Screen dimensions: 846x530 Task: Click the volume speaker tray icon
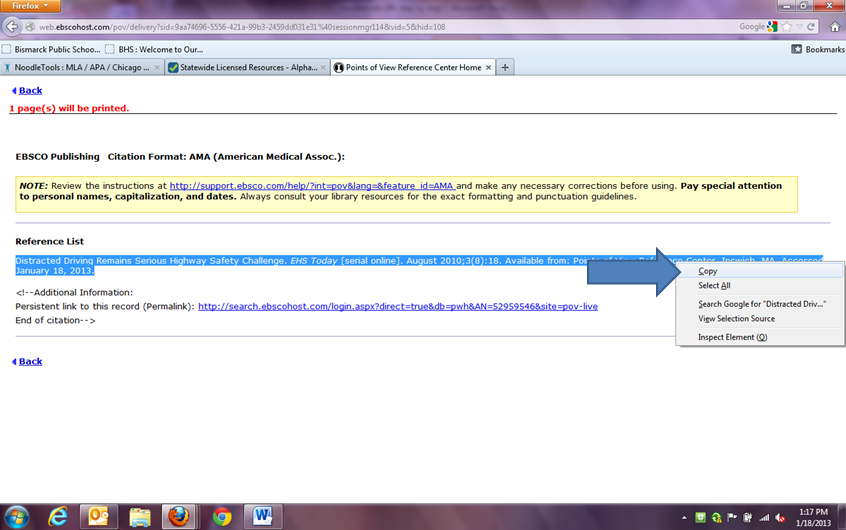click(x=780, y=518)
